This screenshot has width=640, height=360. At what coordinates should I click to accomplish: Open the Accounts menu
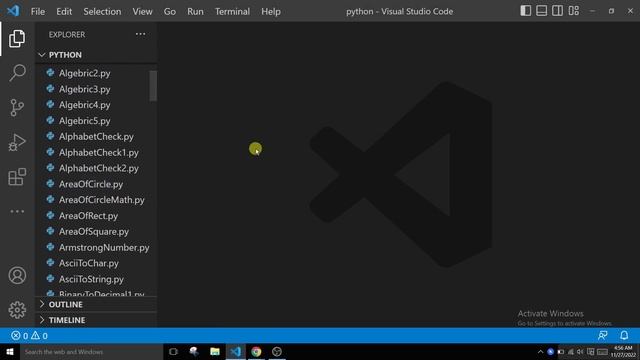click(x=17, y=276)
